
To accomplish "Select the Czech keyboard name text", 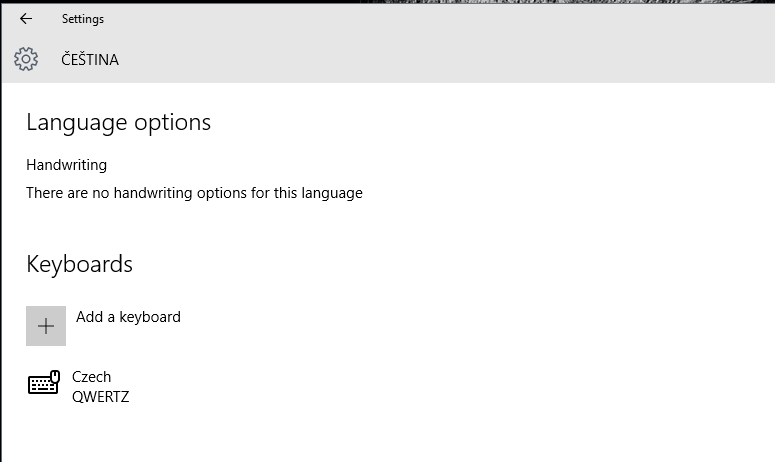I will [x=92, y=377].
